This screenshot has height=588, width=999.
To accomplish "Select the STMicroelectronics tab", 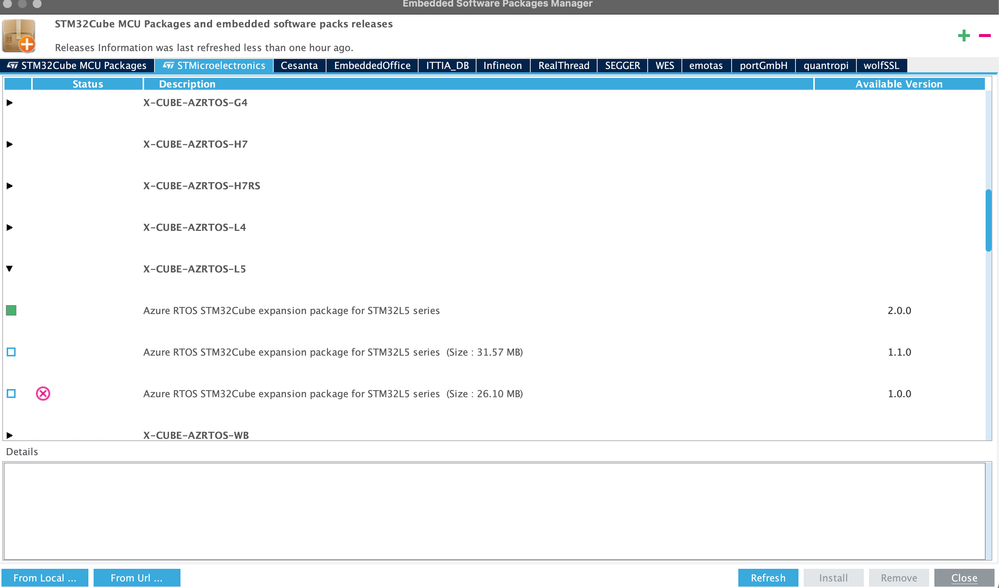I will (x=214, y=66).
